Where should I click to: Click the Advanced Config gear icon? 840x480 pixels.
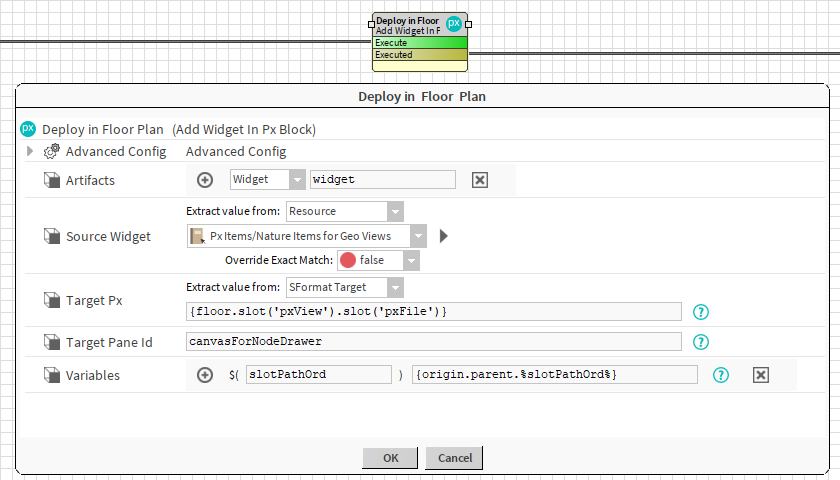pyautogui.click(x=52, y=151)
